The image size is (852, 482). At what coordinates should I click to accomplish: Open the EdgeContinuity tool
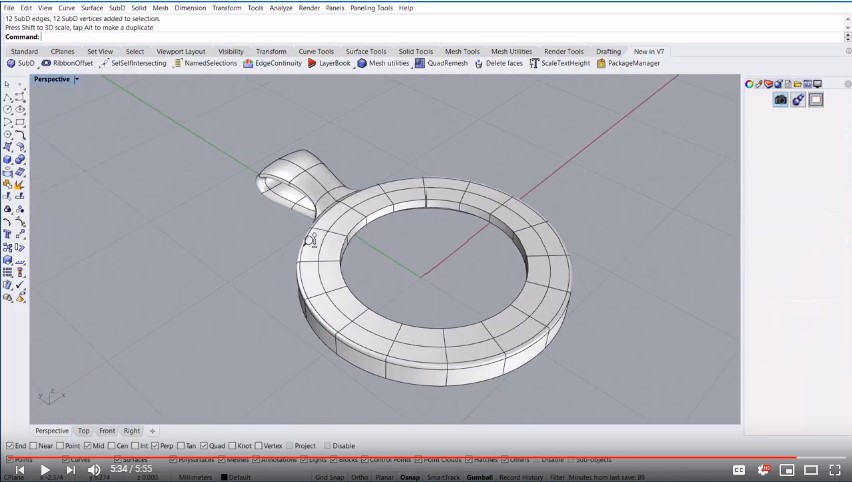272,64
